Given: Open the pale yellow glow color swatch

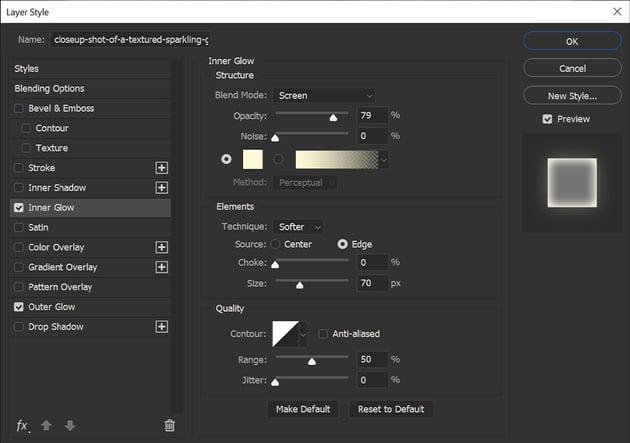Looking at the screenshot, I should pos(253,159).
